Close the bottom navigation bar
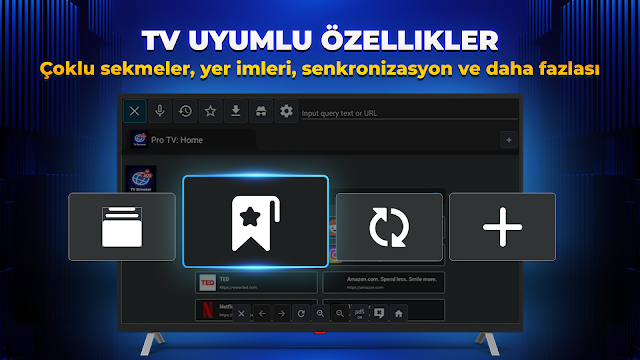 [241, 313]
